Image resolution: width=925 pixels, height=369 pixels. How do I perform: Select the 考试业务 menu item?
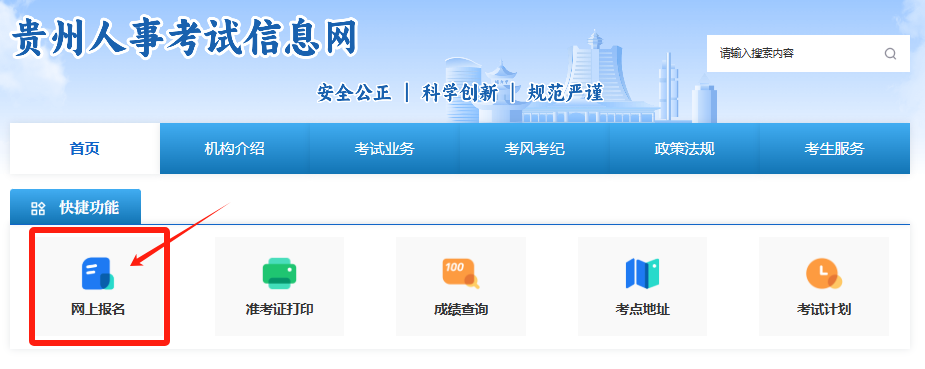click(384, 149)
